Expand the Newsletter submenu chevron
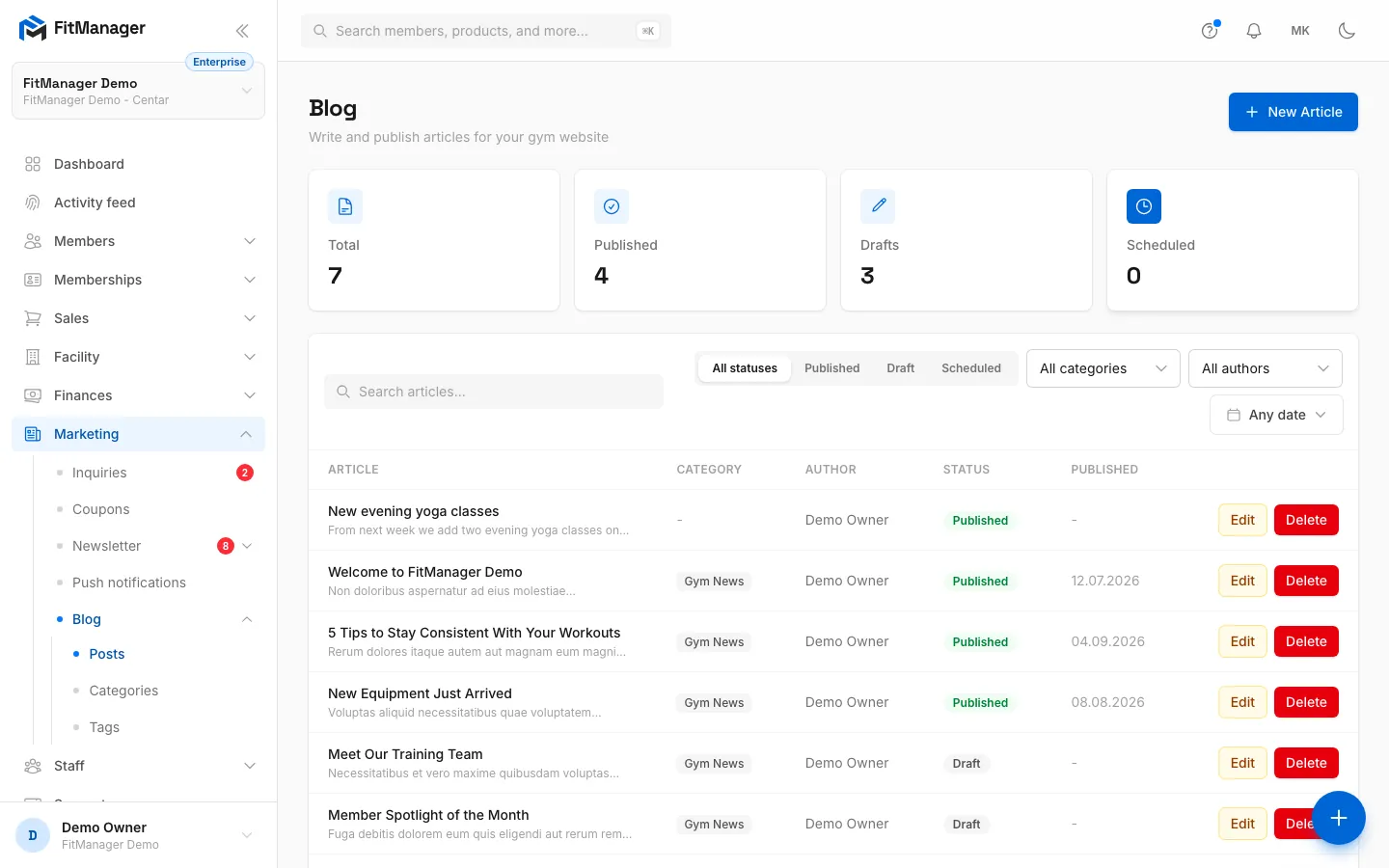1389x868 pixels. tap(247, 546)
